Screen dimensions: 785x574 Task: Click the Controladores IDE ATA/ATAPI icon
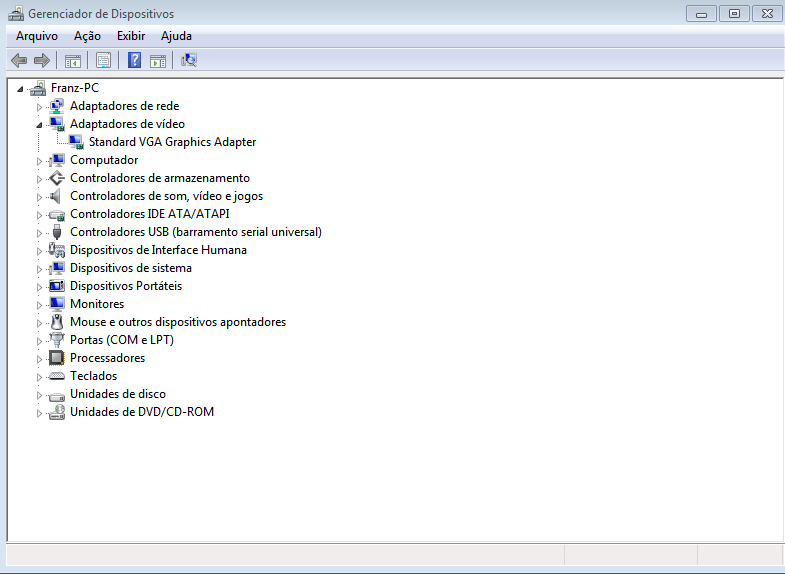tap(57, 215)
